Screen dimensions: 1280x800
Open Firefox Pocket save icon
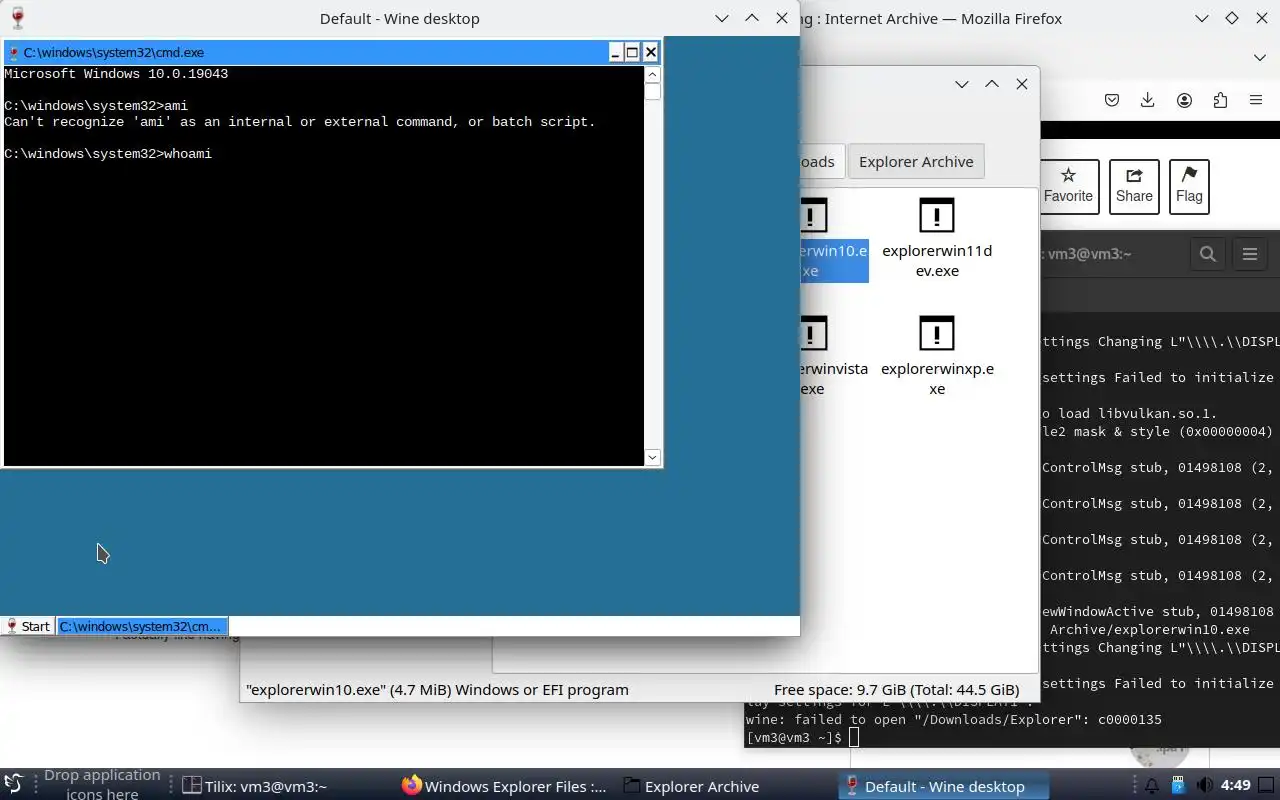(x=1112, y=100)
